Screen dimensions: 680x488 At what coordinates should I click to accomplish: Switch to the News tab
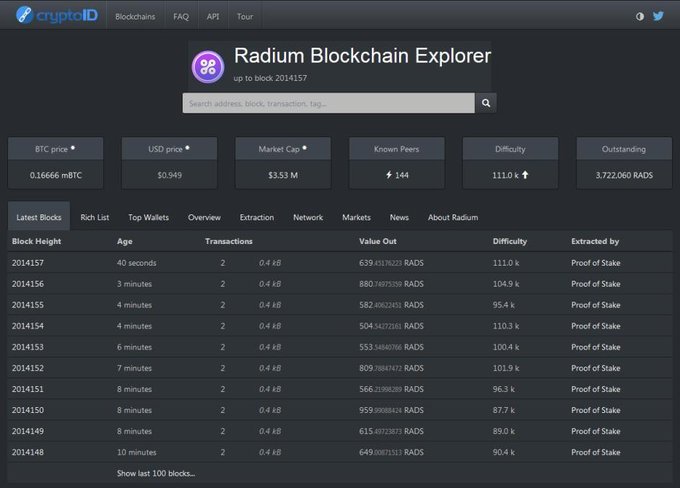point(399,217)
